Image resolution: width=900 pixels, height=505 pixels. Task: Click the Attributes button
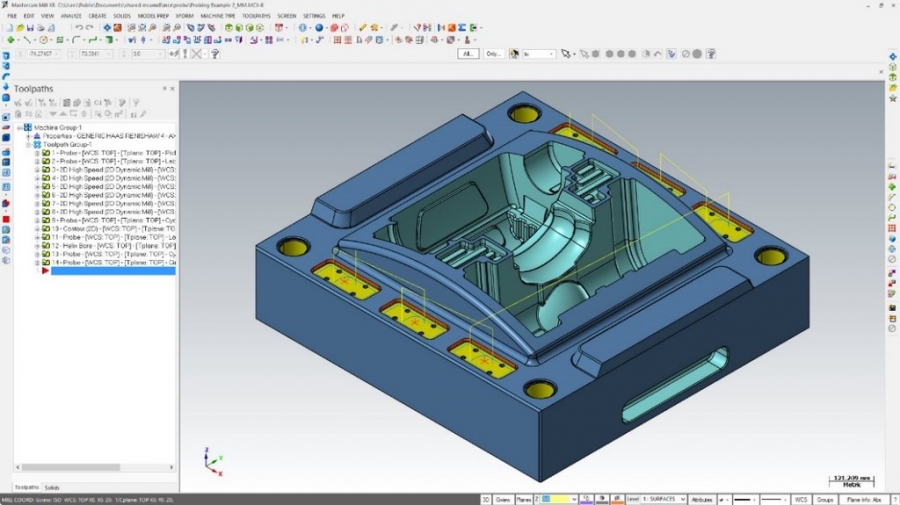click(x=702, y=498)
